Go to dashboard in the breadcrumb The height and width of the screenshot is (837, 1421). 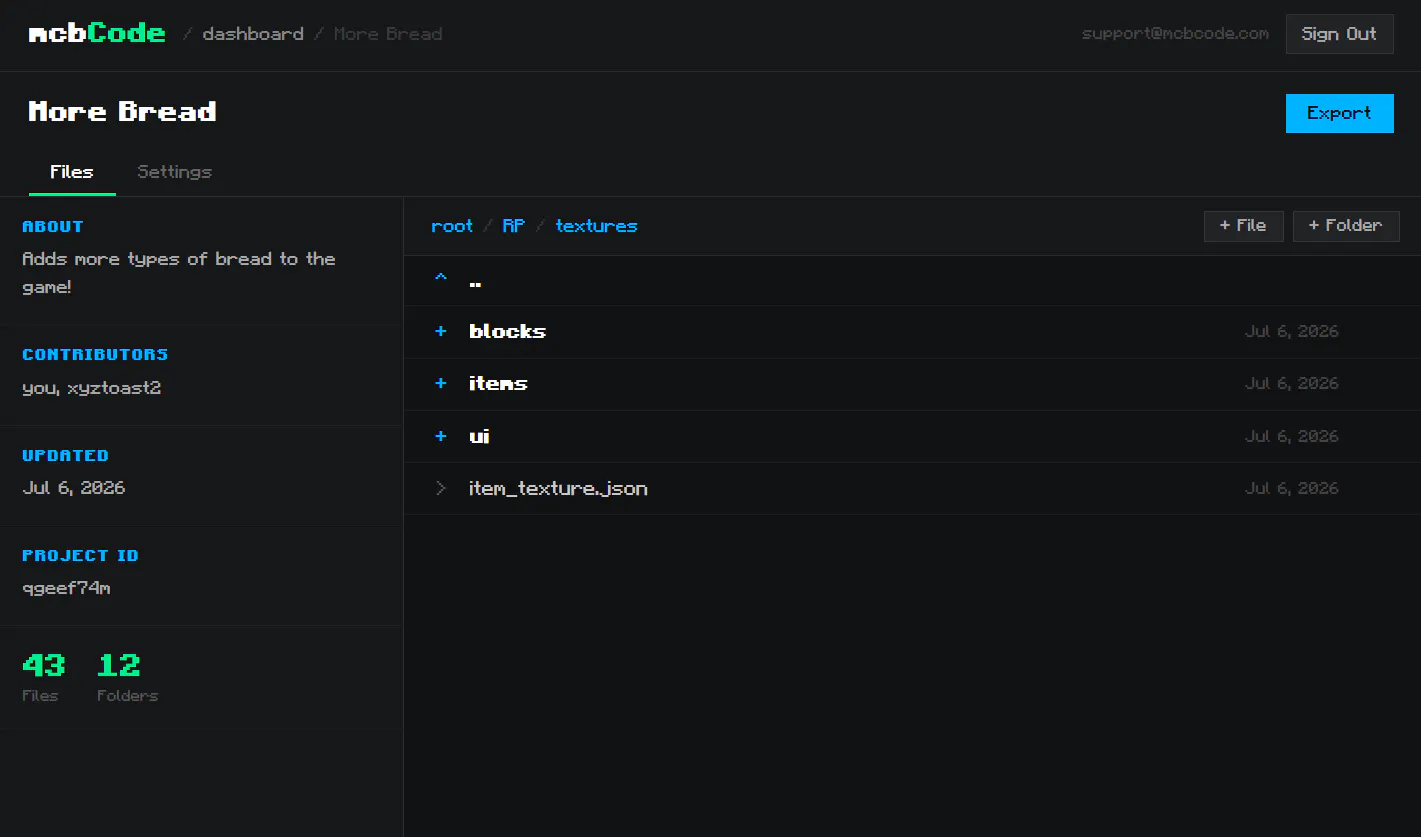(x=253, y=34)
